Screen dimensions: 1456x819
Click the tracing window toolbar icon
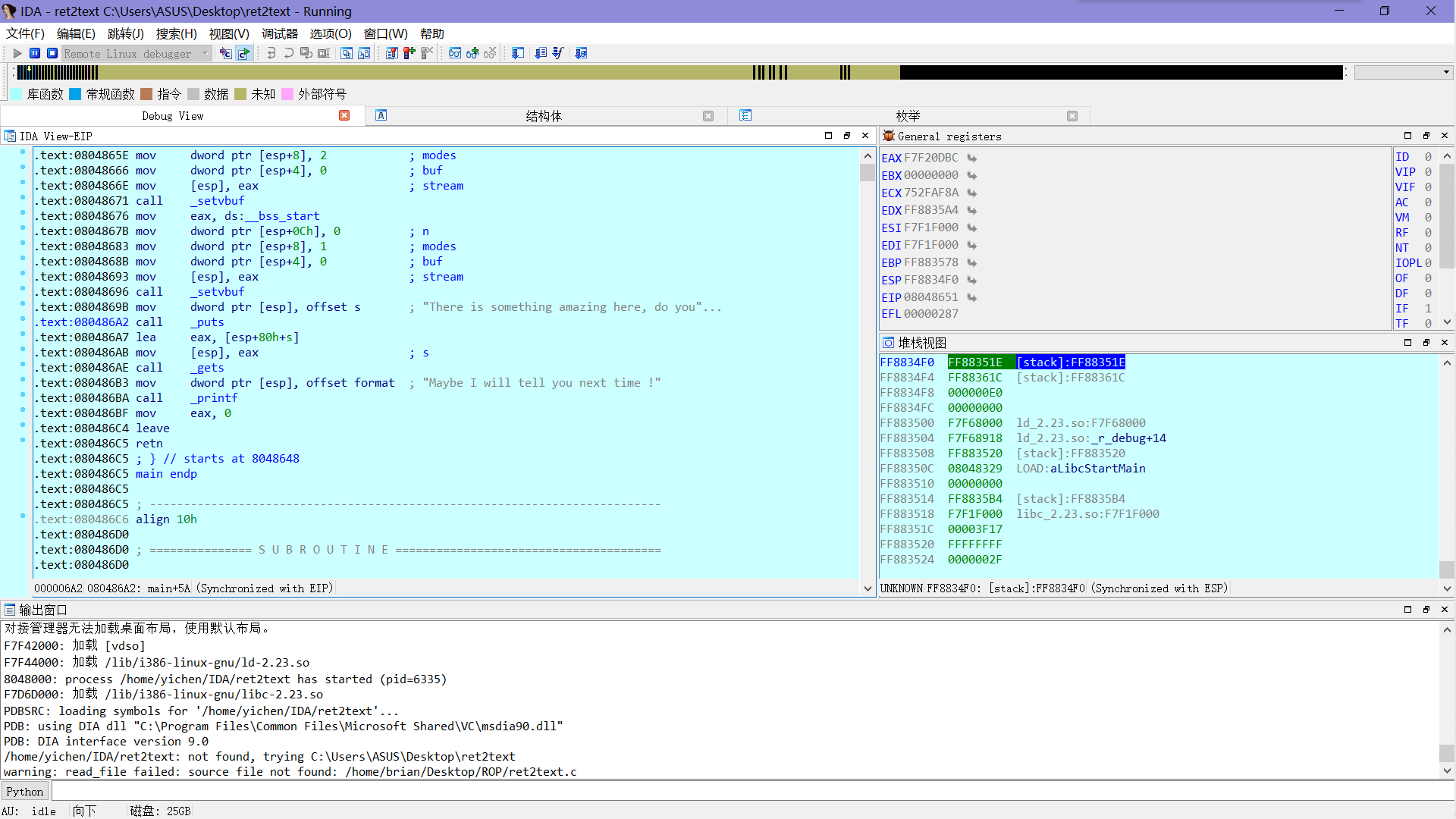coord(518,53)
